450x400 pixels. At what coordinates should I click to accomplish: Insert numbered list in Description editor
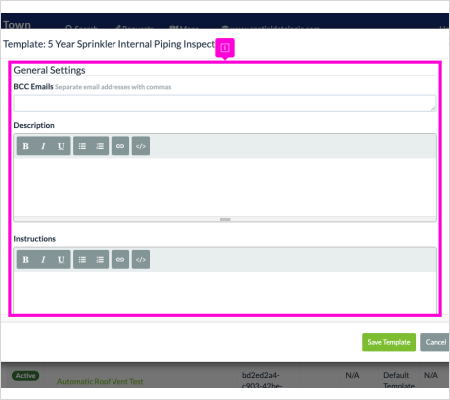pos(100,146)
